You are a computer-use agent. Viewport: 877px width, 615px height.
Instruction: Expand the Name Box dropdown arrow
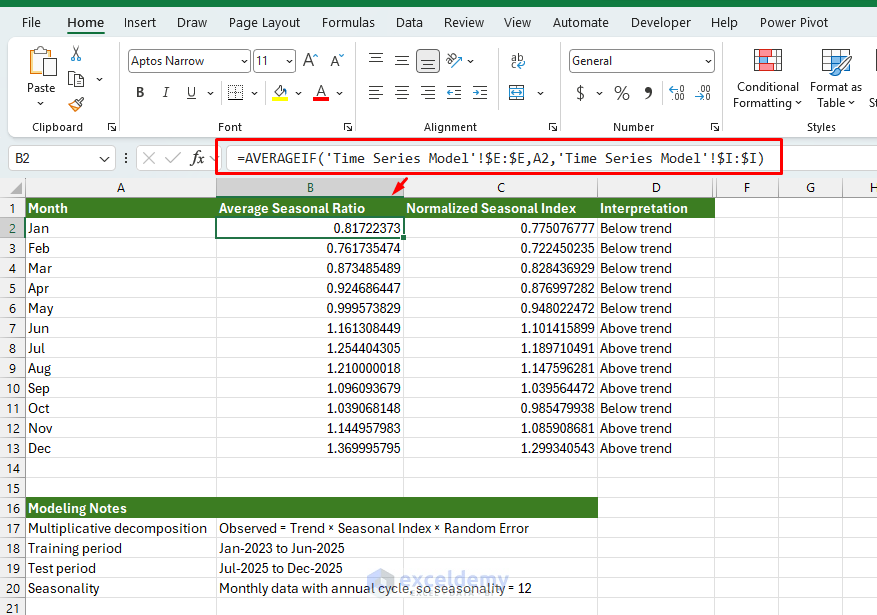[x=104, y=159]
